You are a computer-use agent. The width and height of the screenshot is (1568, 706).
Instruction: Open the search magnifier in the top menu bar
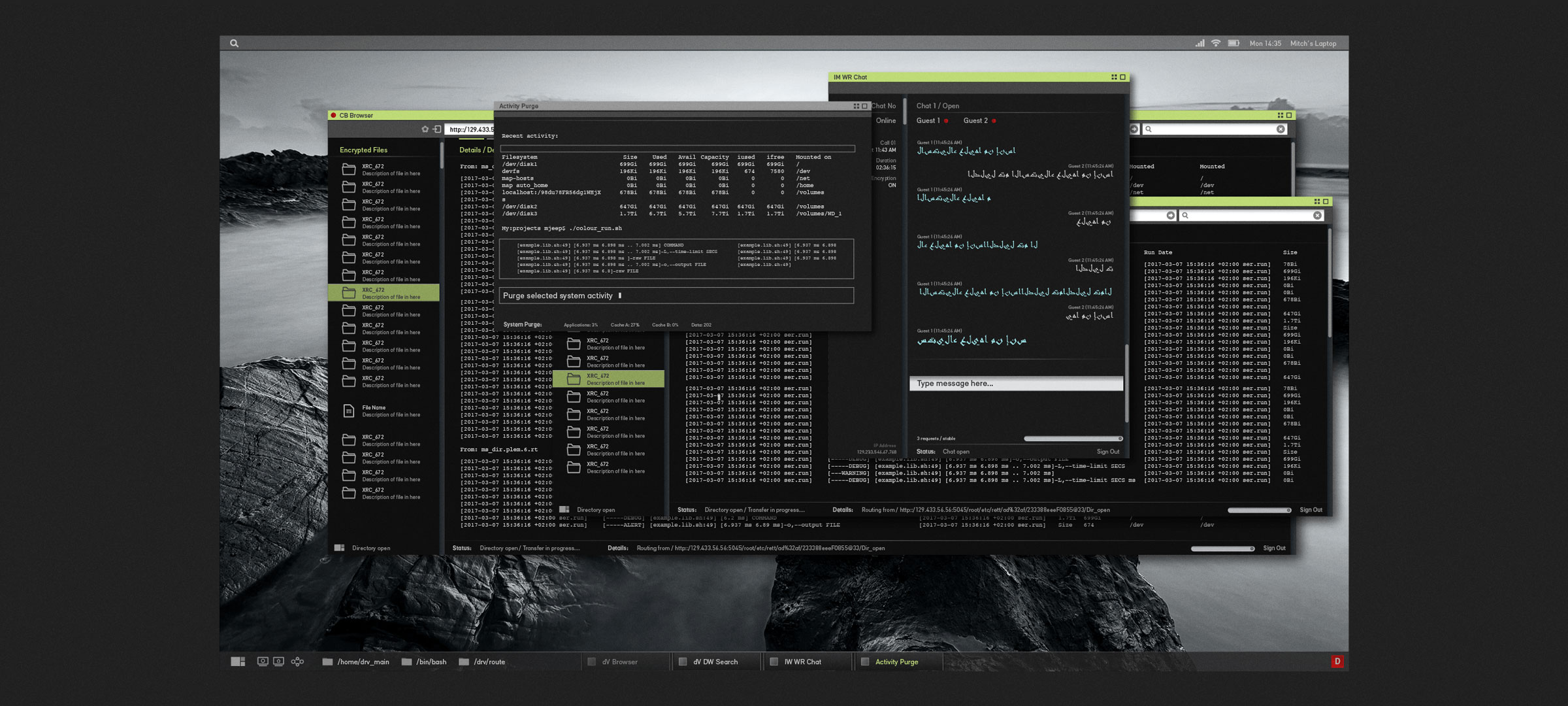[234, 43]
